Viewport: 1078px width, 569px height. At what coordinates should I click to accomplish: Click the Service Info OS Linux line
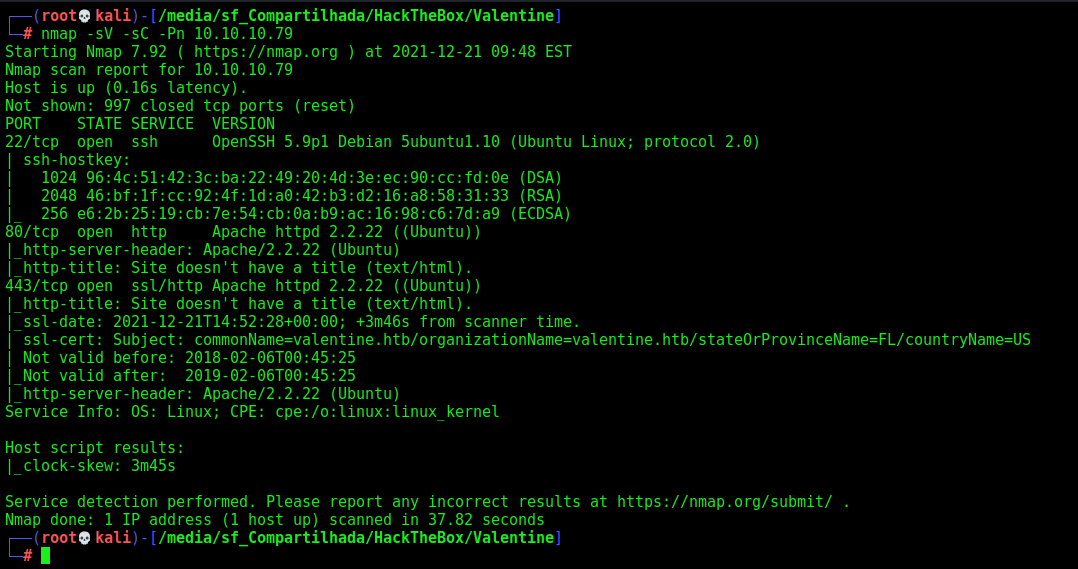coord(252,412)
